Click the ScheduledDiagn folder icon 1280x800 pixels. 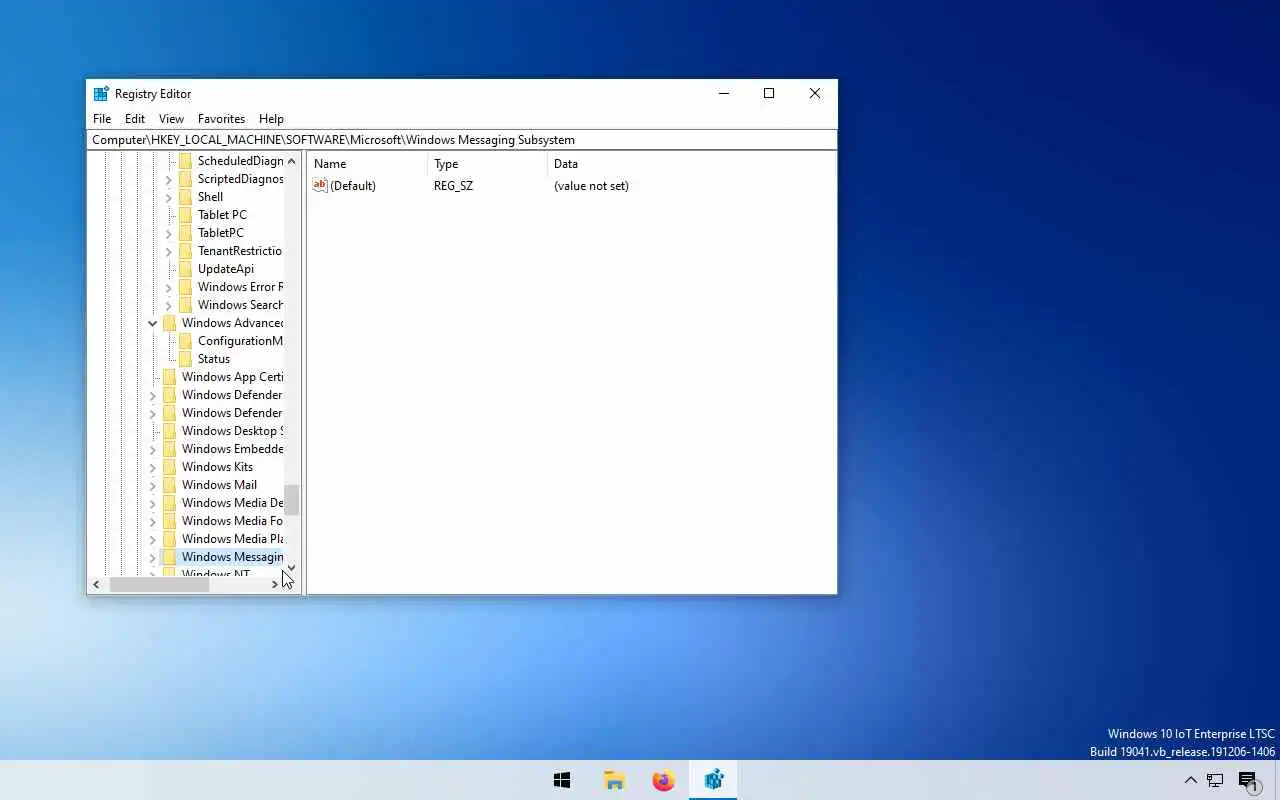[x=185, y=161]
